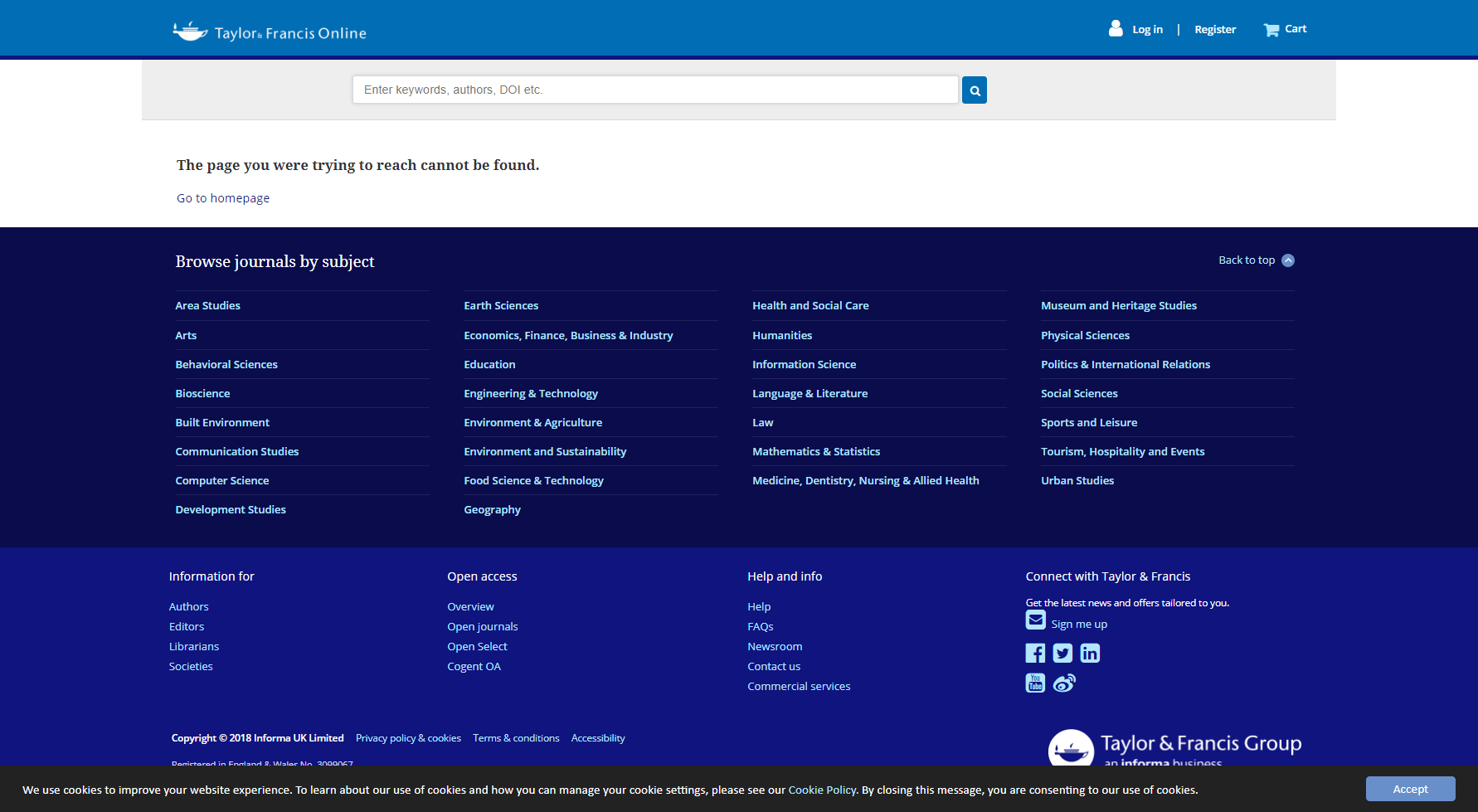Open Museum and Heritage Studies

click(1119, 306)
